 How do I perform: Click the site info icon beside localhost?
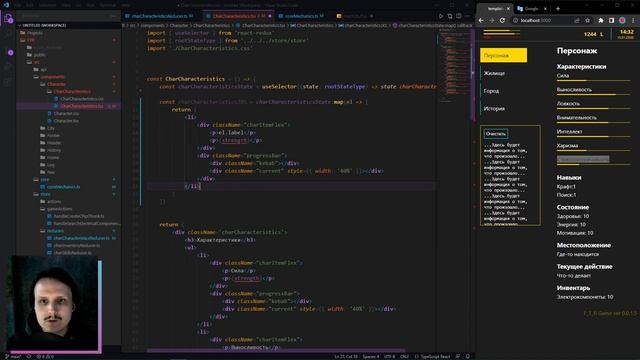(516, 20)
